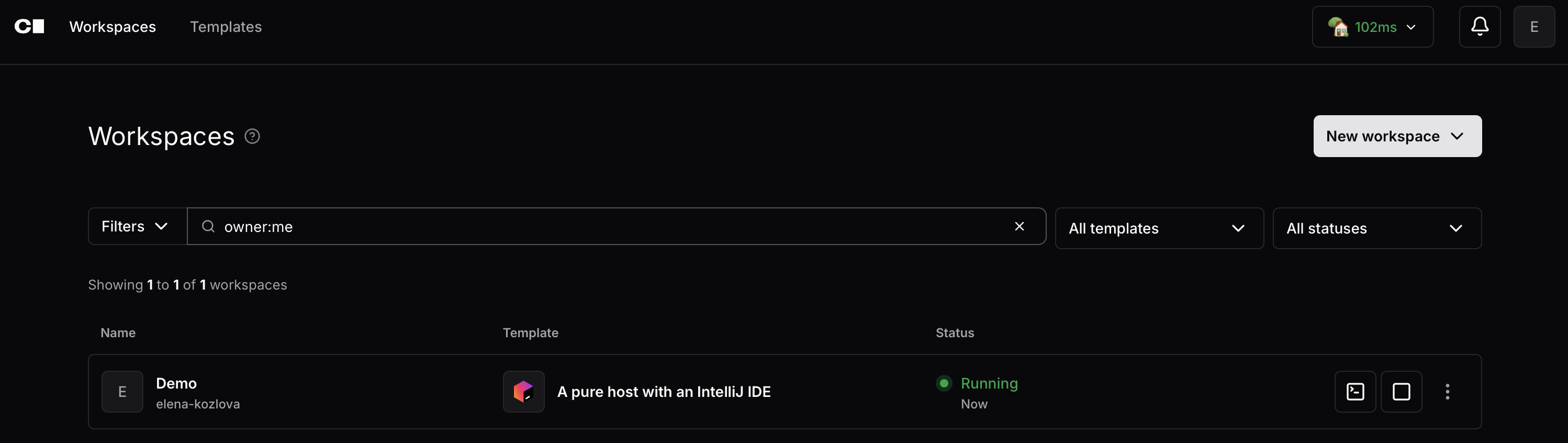Expand the 102ms latency region selector
This screenshot has width=1568, height=443.
click(1372, 27)
